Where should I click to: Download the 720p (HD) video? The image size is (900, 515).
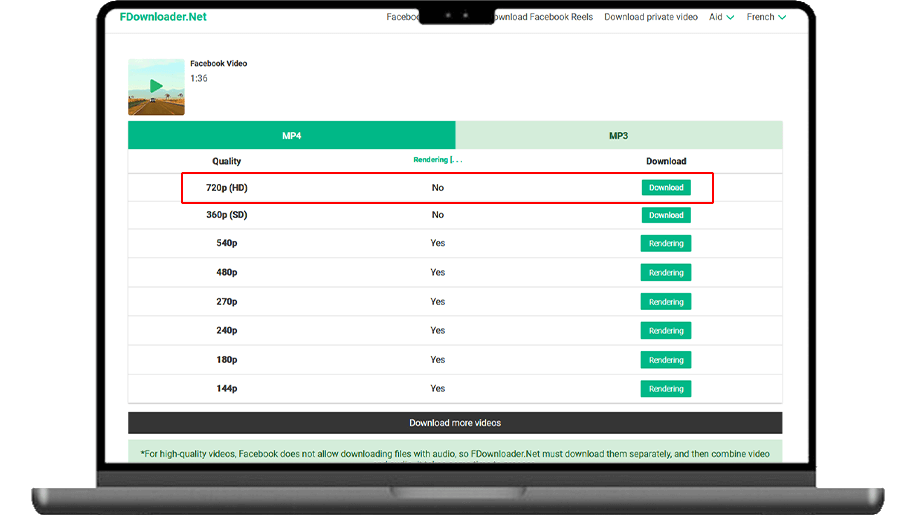pyautogui.click(x=666, y=188)
